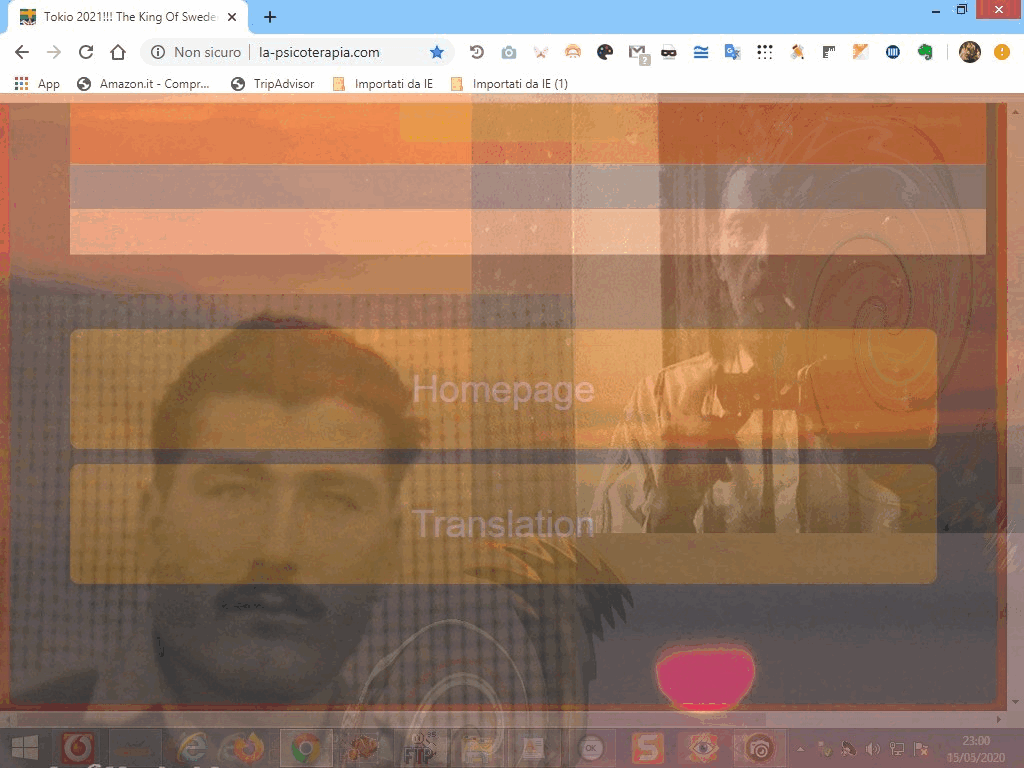
Task: Click the camera screenshot extension icon
Action: coord(509,52)
